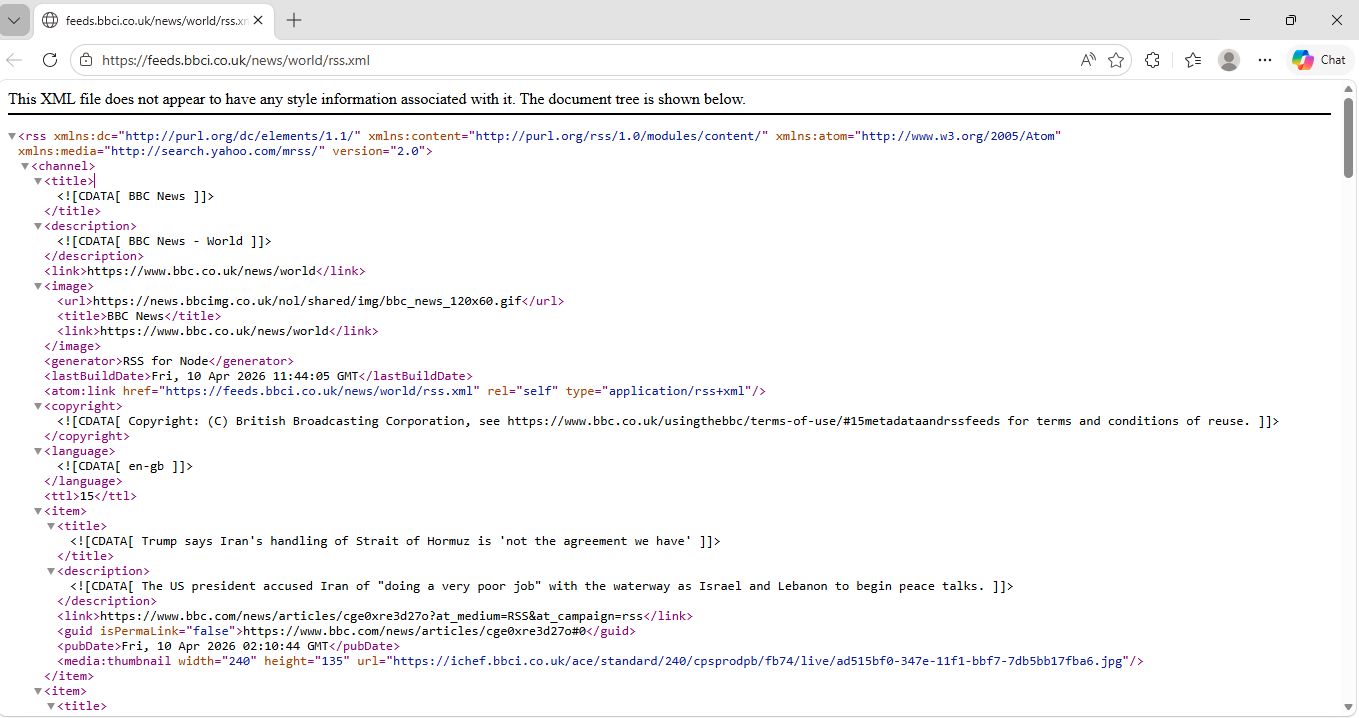1359x718 pixels.
Task: Open Settings and more ellipsis menu
Action: coord(1265,60)
